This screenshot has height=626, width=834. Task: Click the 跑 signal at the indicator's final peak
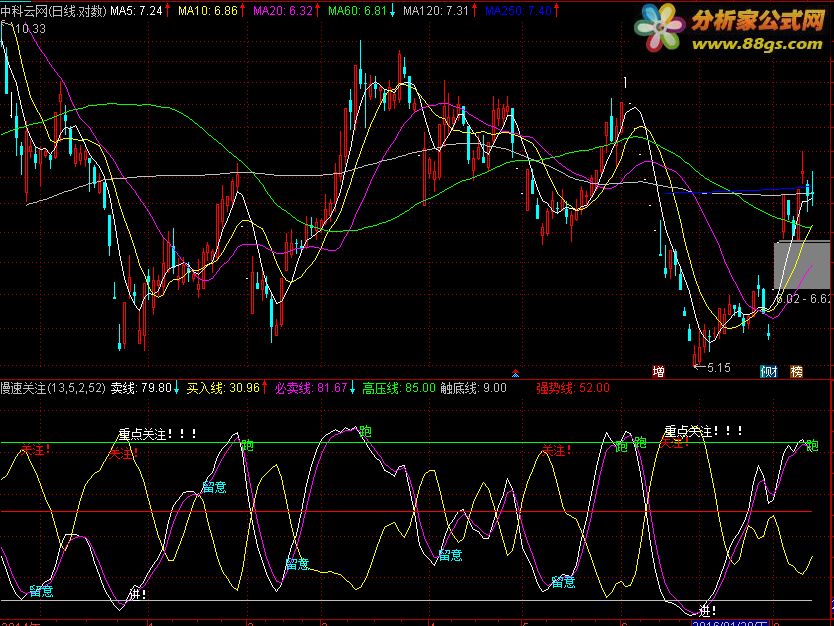click(x=812, y=446)
